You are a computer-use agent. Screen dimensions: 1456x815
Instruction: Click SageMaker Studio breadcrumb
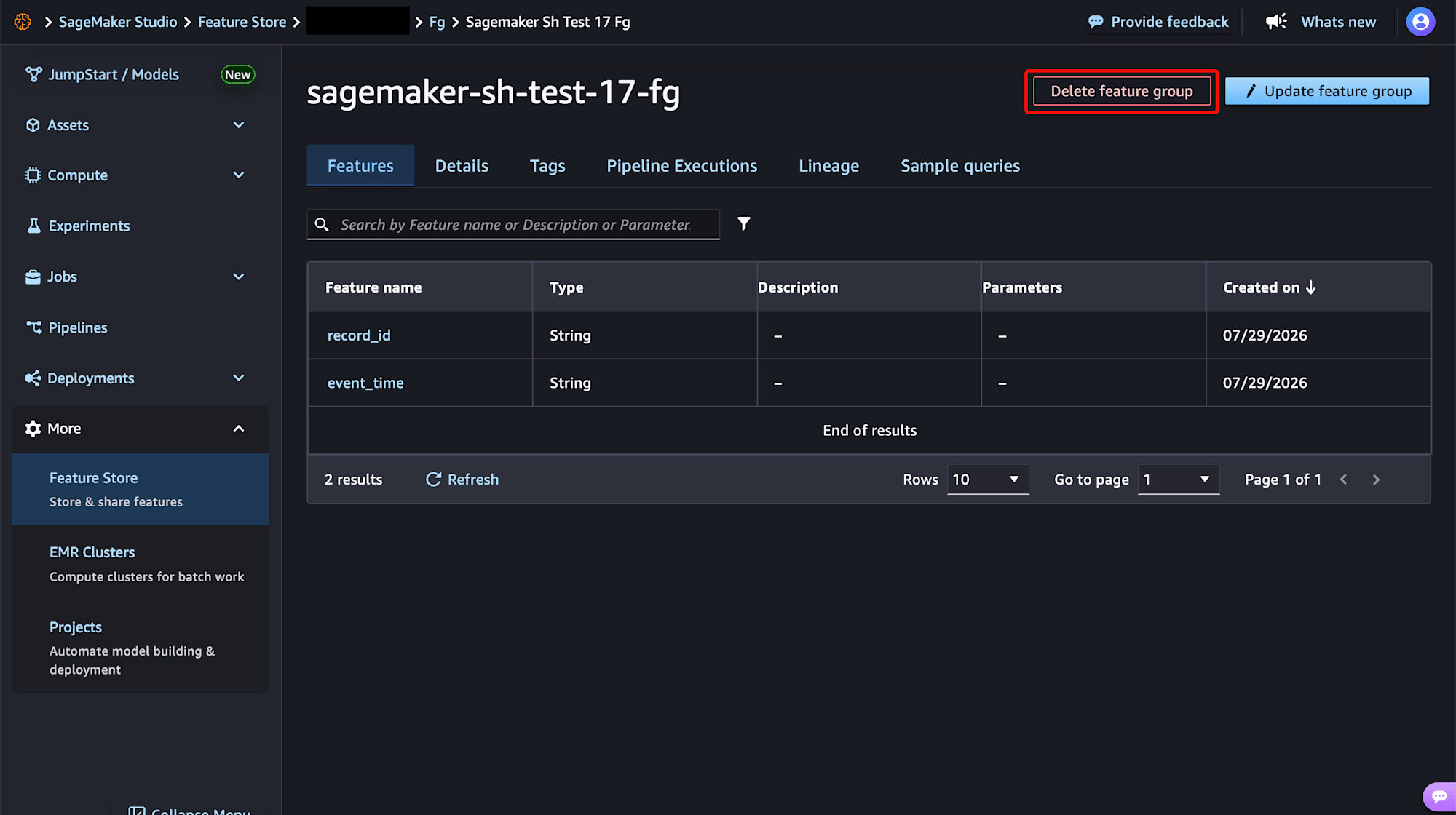pyautogui.click(x=118, y=22)
